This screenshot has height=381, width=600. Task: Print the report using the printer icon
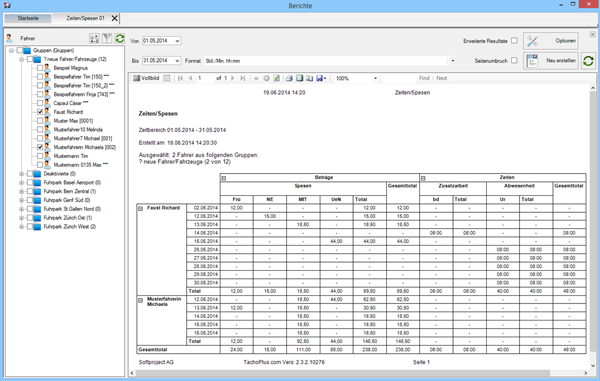click(289, 78)
